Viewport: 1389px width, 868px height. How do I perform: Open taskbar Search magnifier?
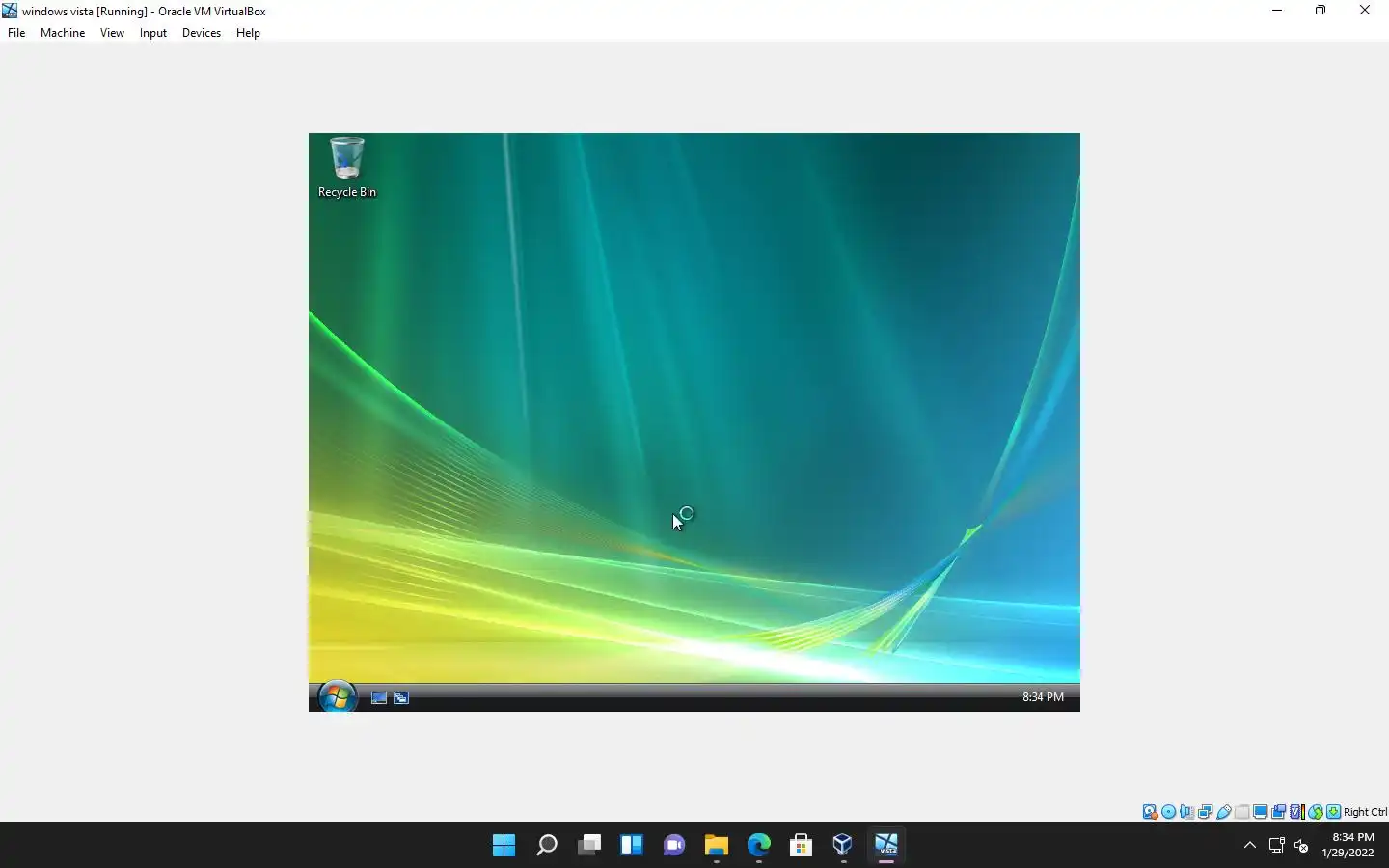pos(546,846)
